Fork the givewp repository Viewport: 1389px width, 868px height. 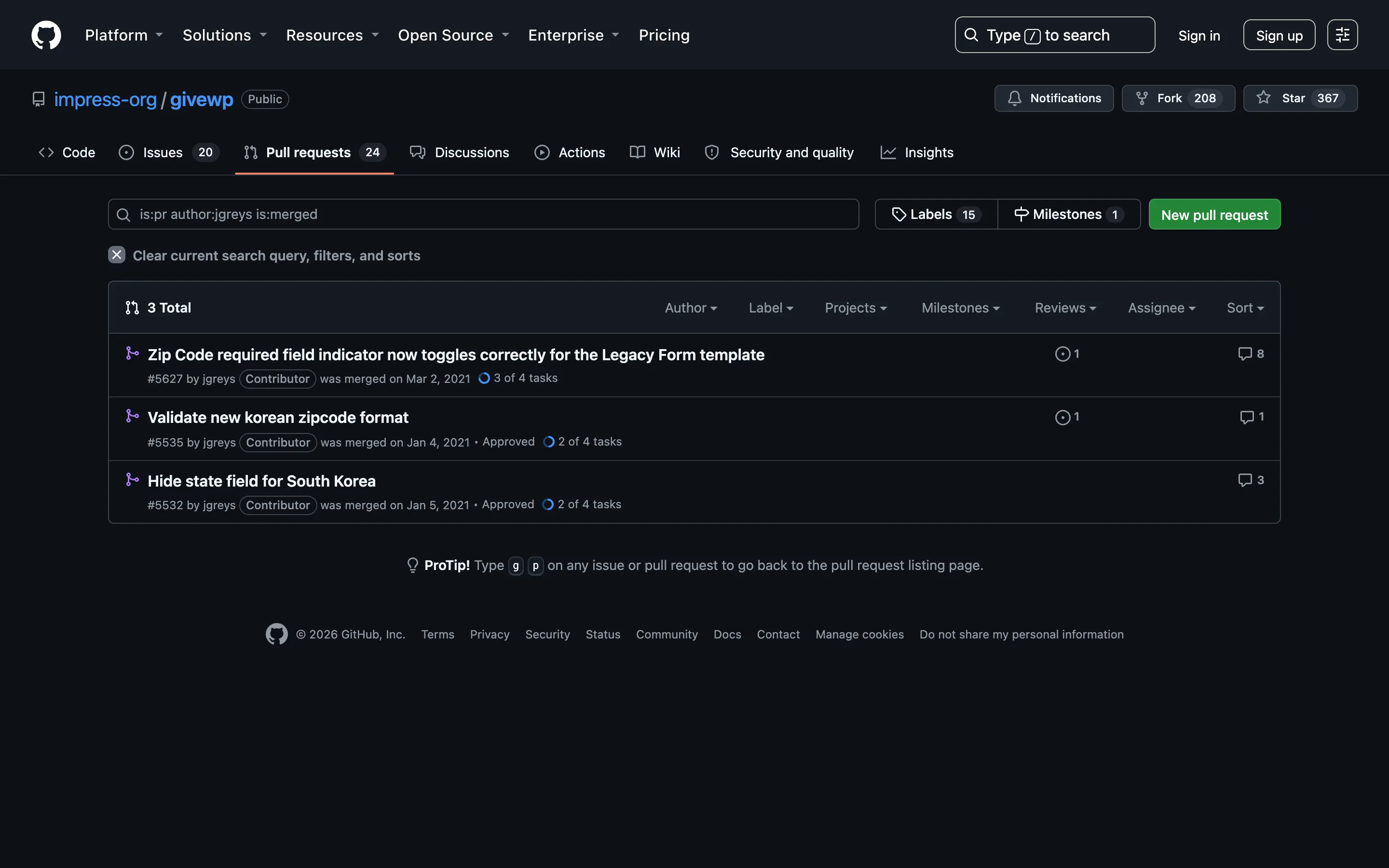tap(1178, 98)
